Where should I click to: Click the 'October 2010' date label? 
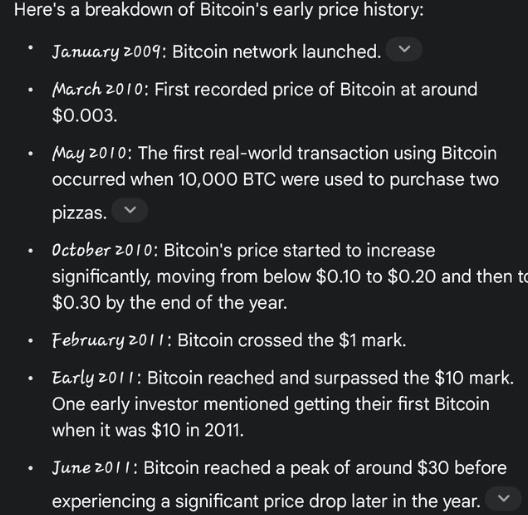tap(103, 250)
